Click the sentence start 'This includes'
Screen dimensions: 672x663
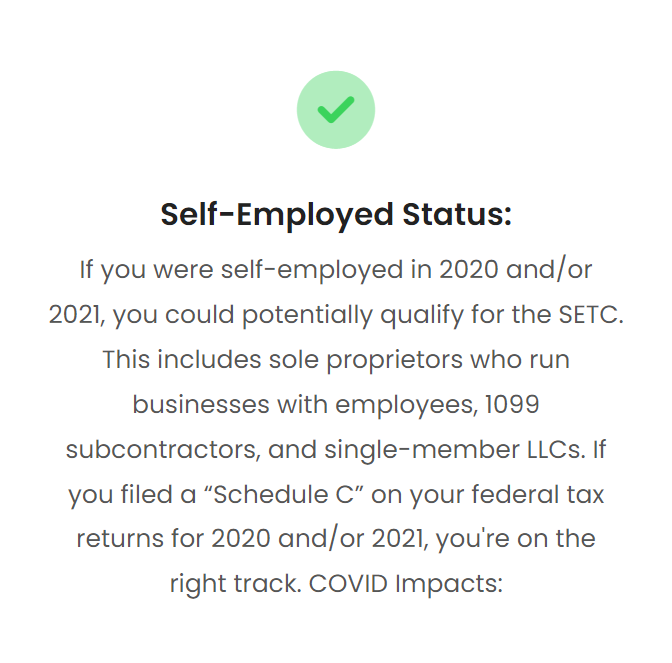[x=182, y=360]
